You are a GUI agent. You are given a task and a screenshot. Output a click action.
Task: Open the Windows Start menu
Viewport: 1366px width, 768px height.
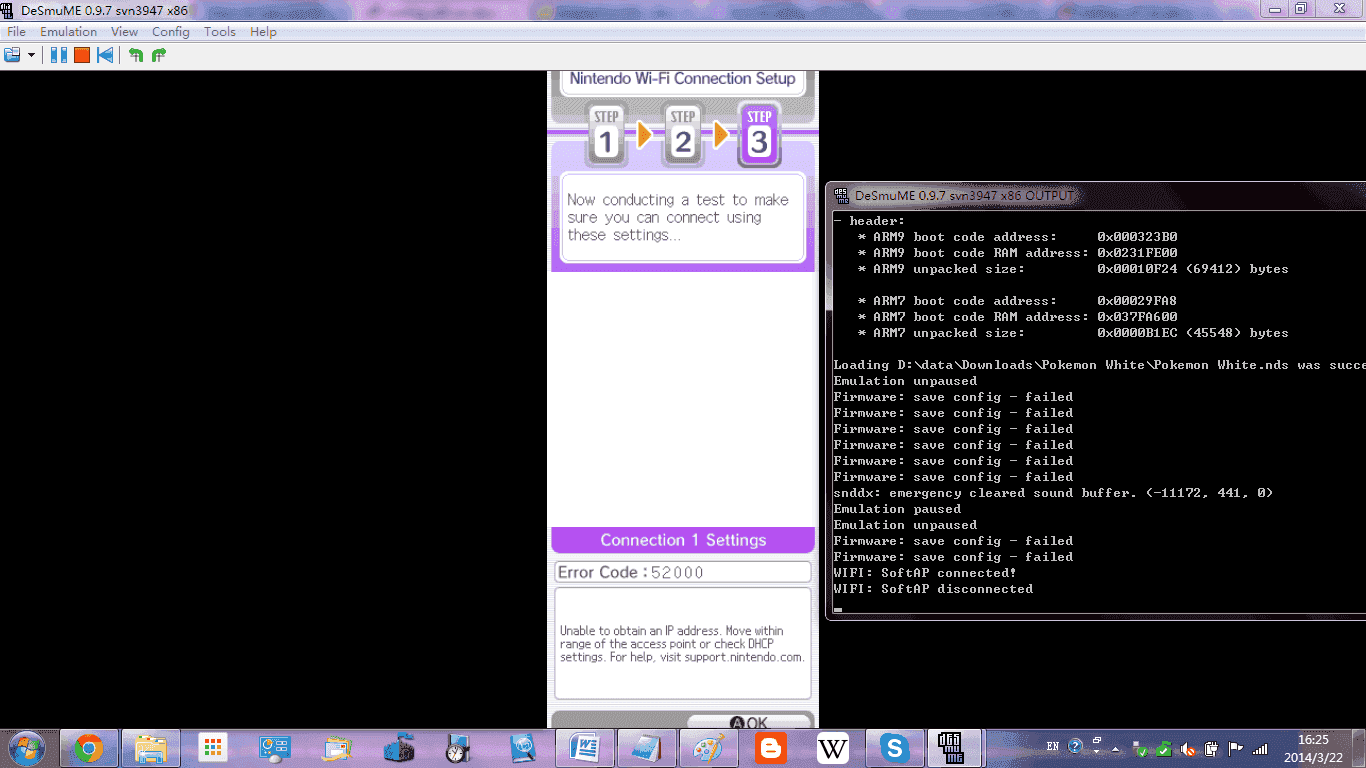point(25,748)
